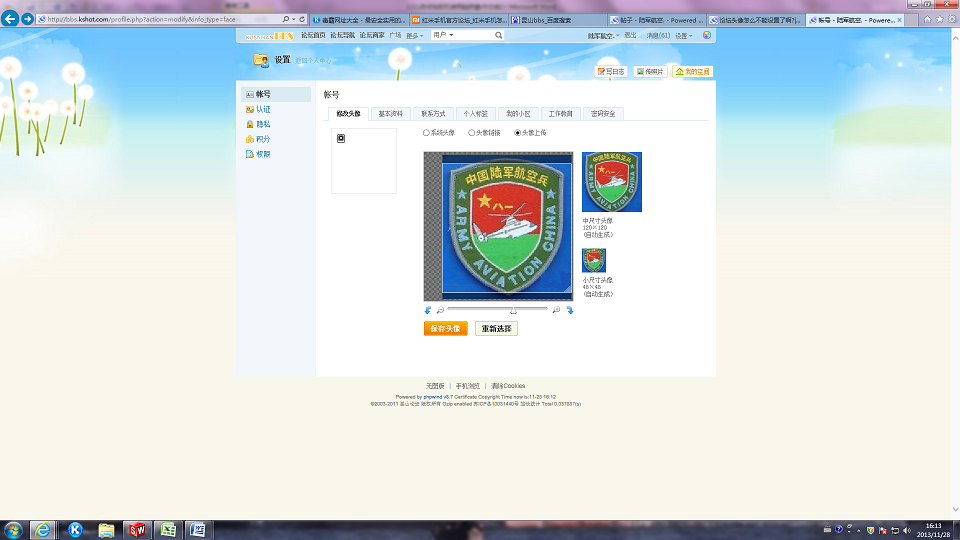This screenshot has width=960, height=540.
Task: Open the 用户 search type dropdown
Action: click(x=443, y=35)
